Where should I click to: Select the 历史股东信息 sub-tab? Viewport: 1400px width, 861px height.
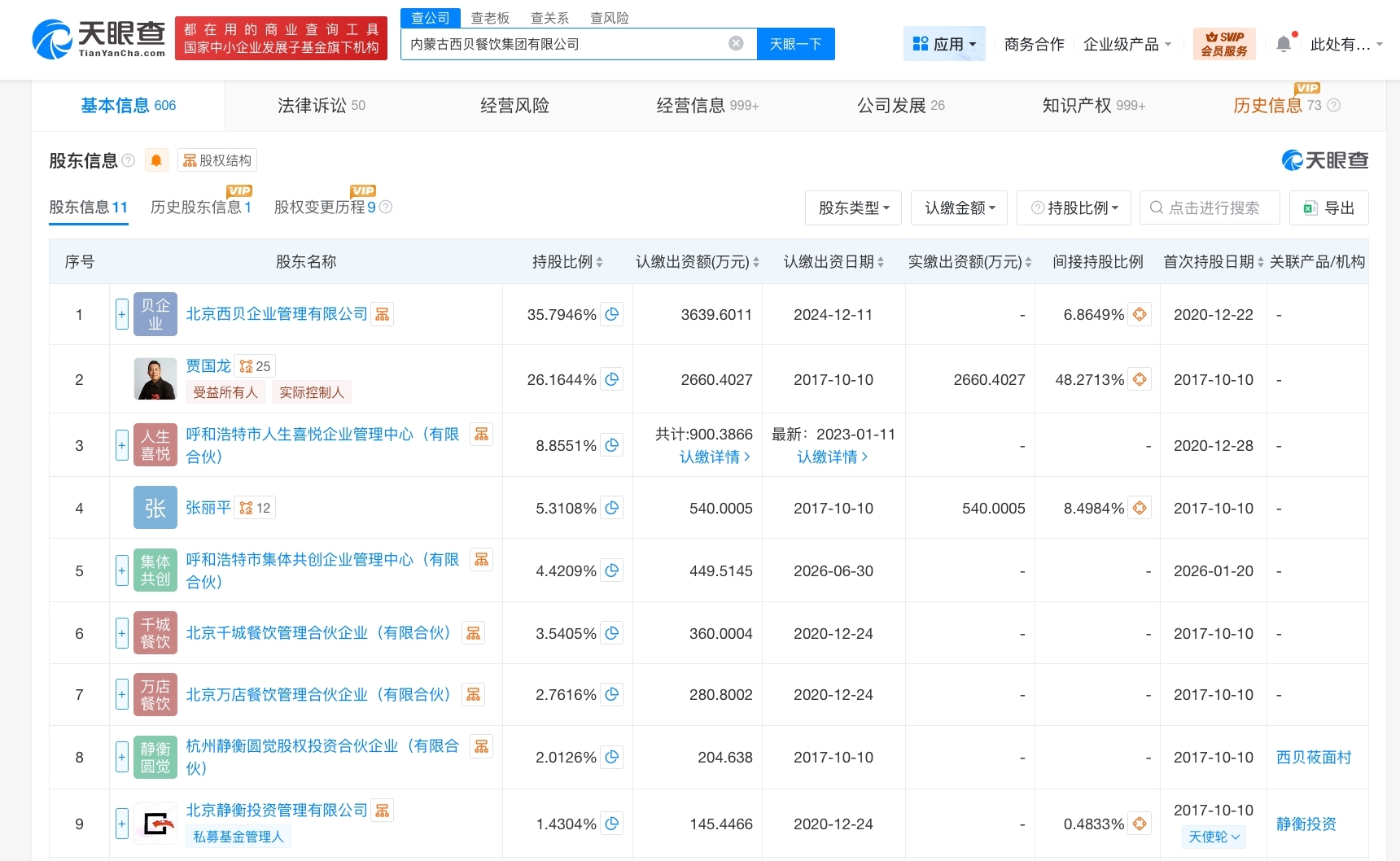pyautogui.click(x=200, y=208)
